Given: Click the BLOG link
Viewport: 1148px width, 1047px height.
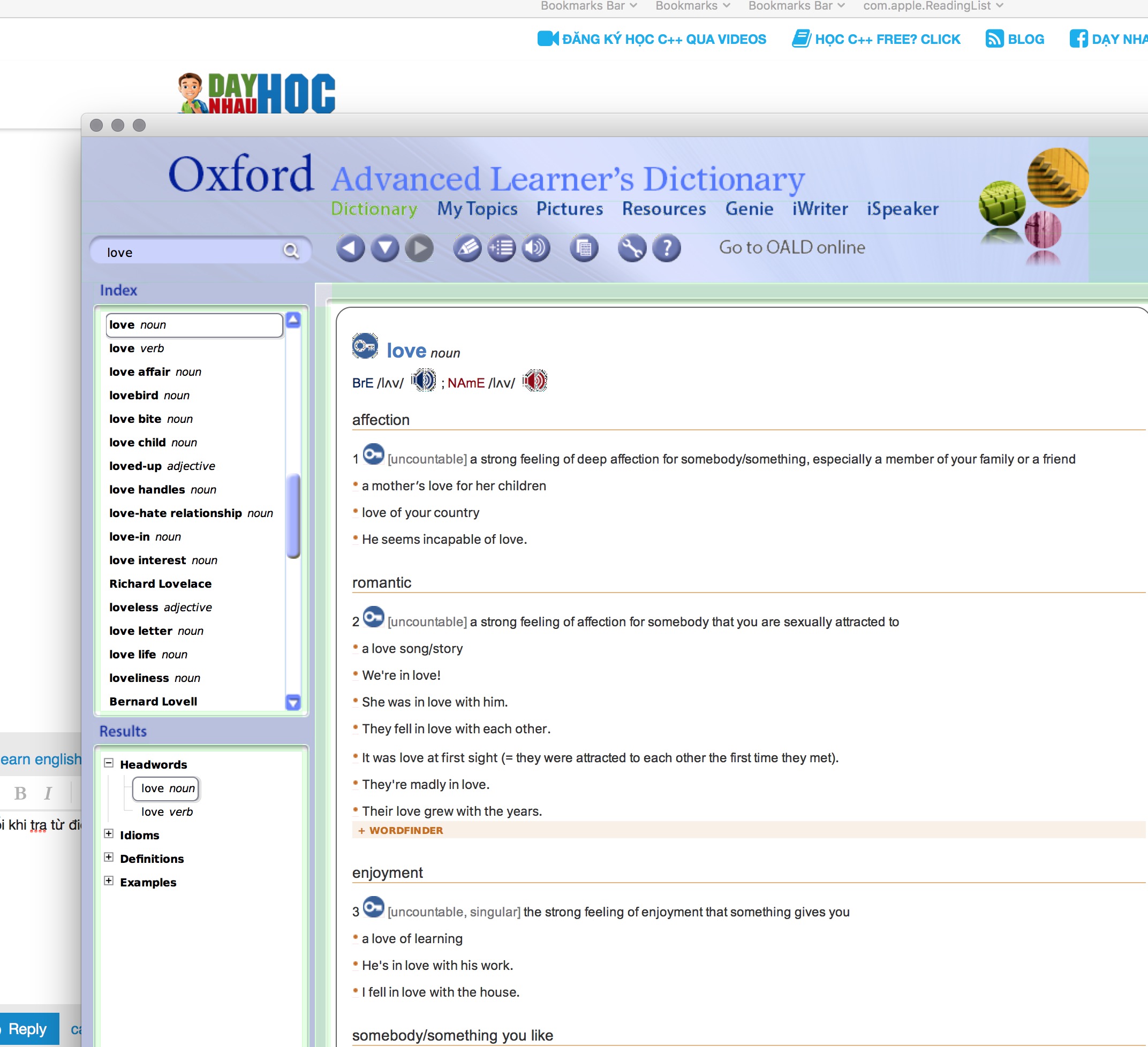Looking at the screenshot, I should [1026, 39].
